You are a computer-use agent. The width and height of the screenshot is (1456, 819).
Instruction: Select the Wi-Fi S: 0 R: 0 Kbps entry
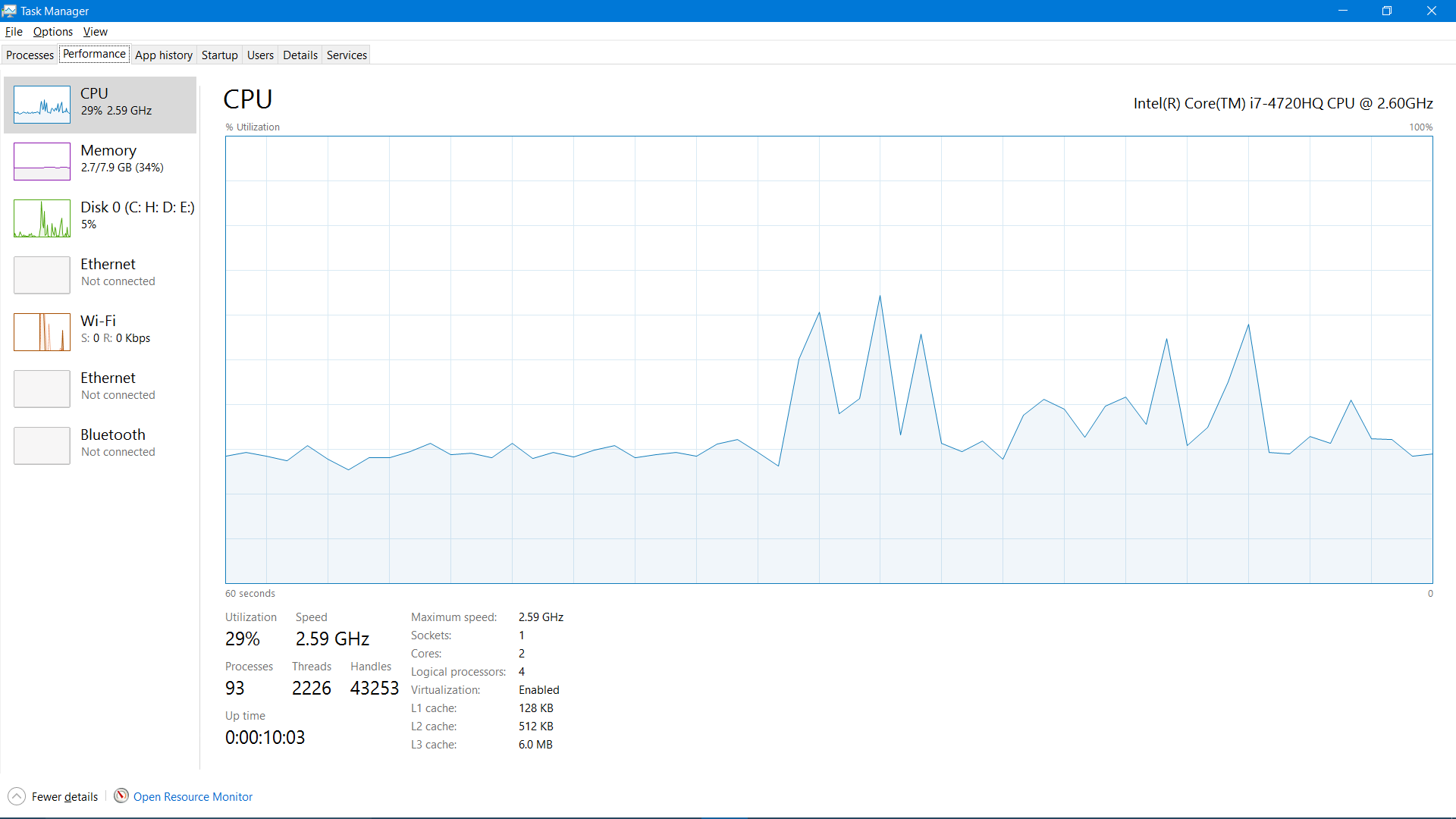pyautogui.click(x=100, y=332)
